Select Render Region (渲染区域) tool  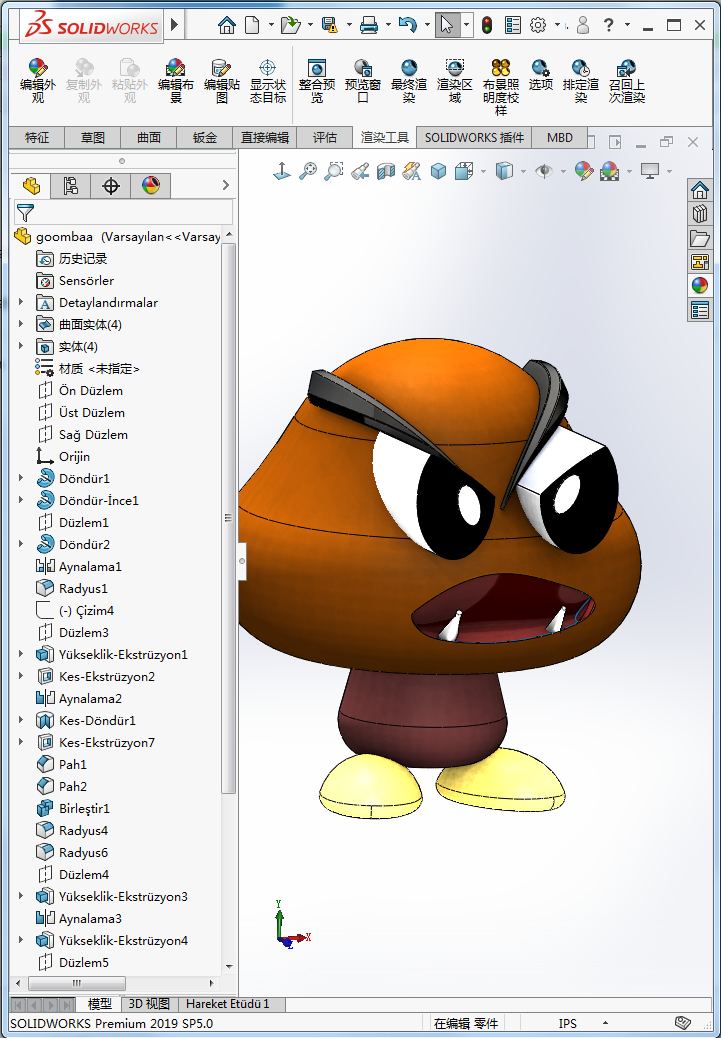pyautogui.click(x=454, y=81)
